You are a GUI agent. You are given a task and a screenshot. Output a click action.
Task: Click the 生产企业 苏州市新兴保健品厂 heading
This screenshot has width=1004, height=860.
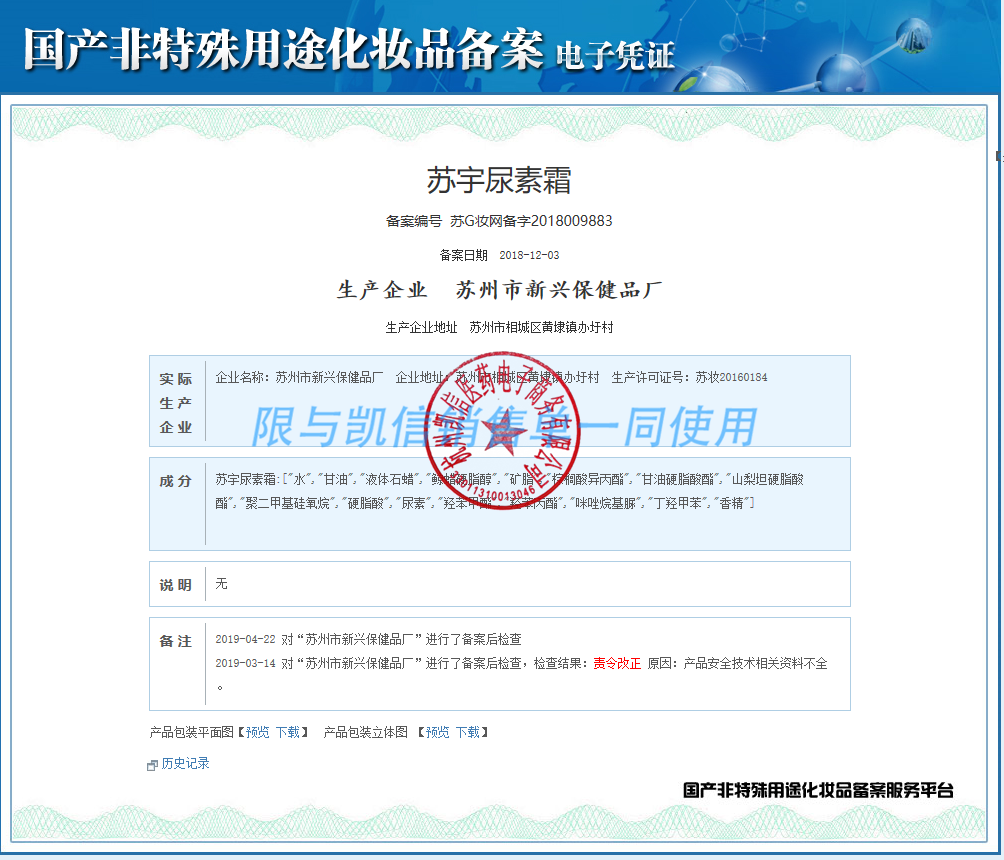click(499, 291)
